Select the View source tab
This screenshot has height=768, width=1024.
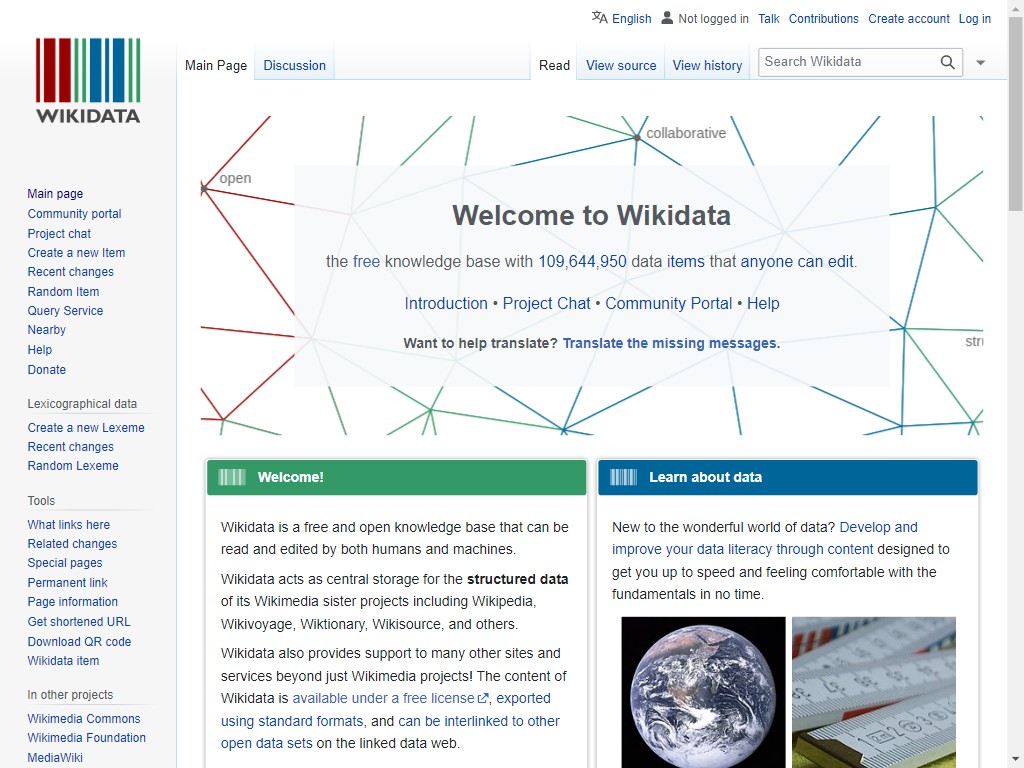point(621,65)
